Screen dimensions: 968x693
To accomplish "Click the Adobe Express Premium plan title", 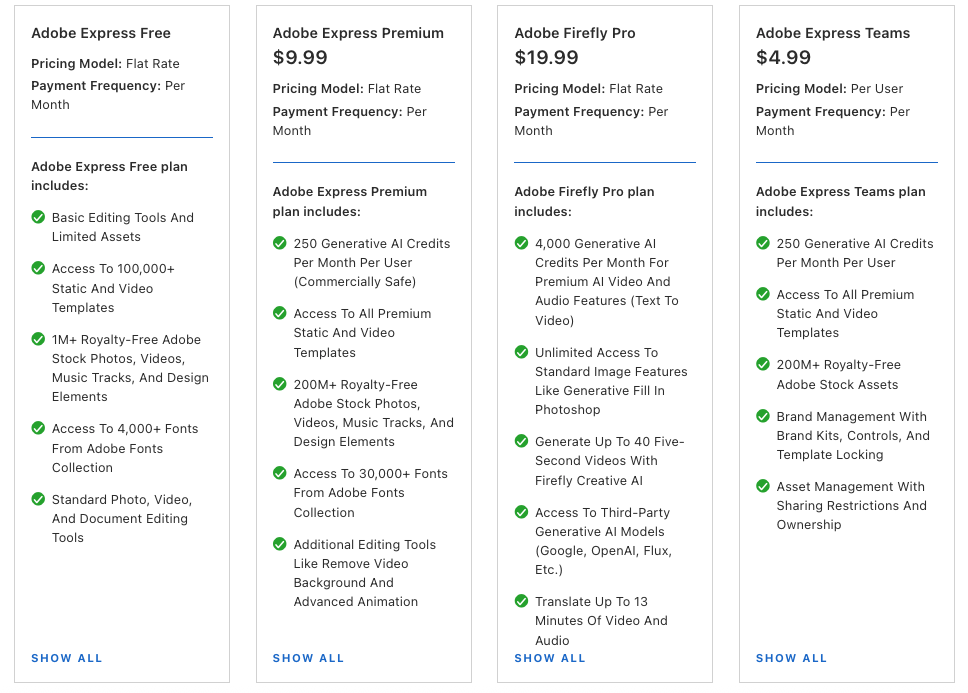I will (358, 33).
